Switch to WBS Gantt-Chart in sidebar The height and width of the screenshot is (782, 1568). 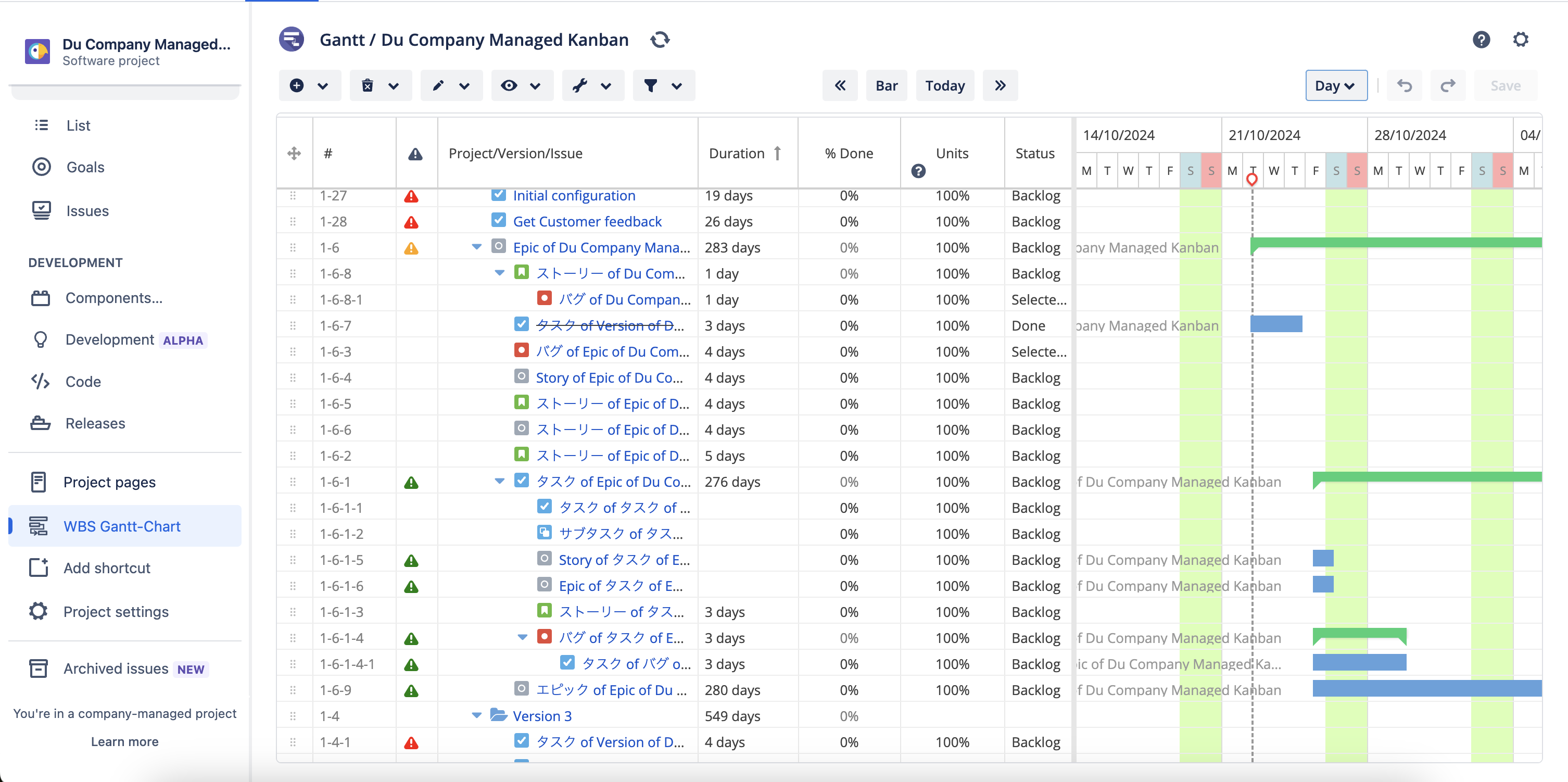tap(122, 526)
